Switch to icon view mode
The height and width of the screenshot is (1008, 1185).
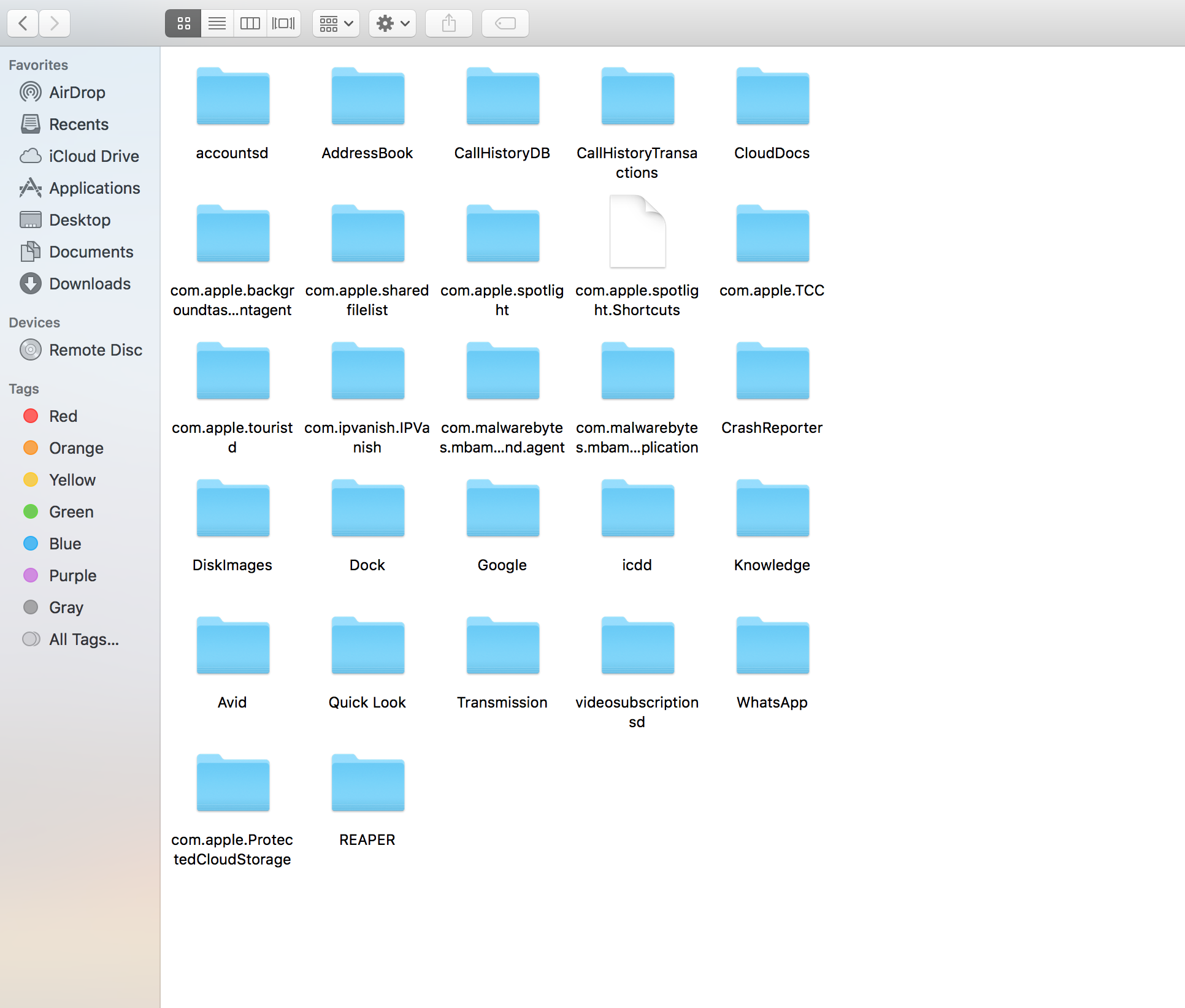[x=183, y=23]
